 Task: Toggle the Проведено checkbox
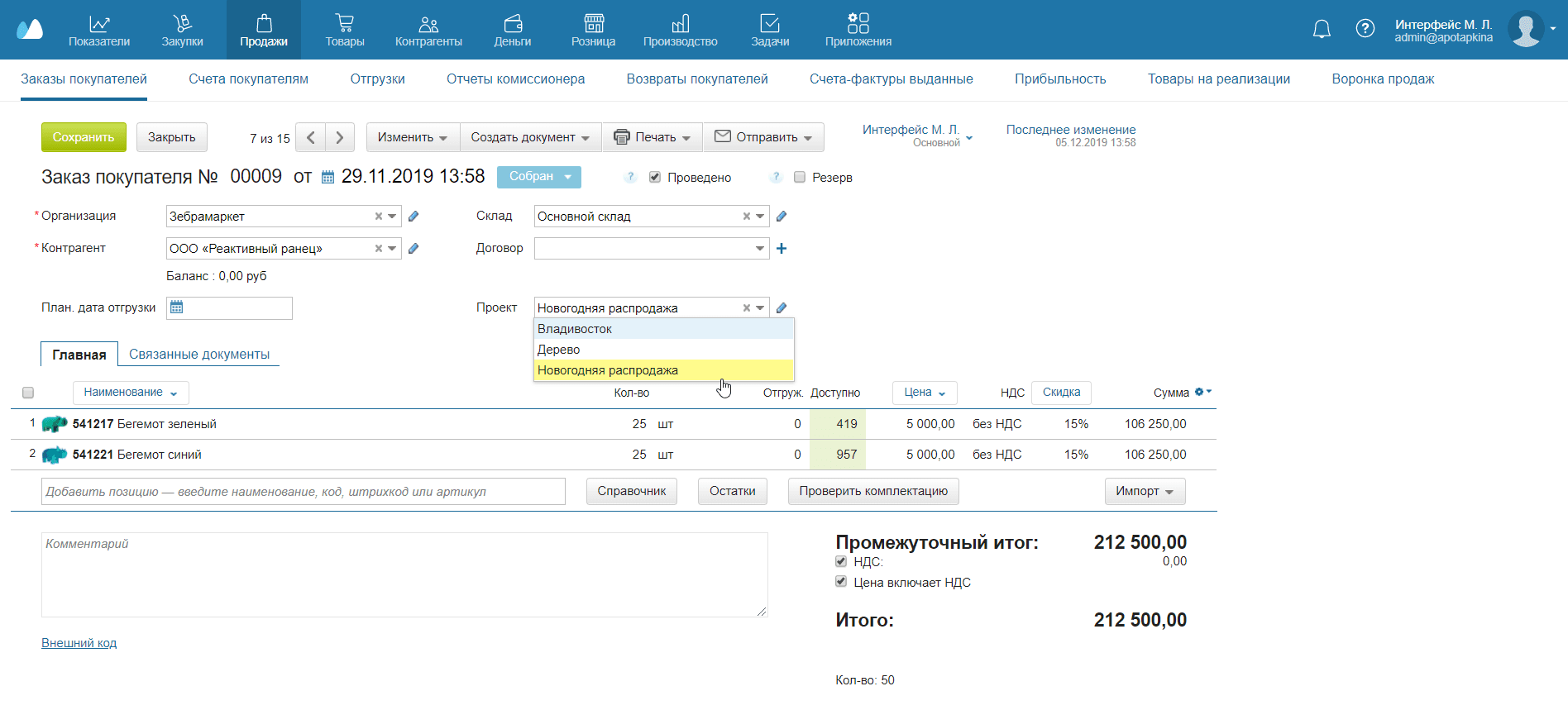655,177
